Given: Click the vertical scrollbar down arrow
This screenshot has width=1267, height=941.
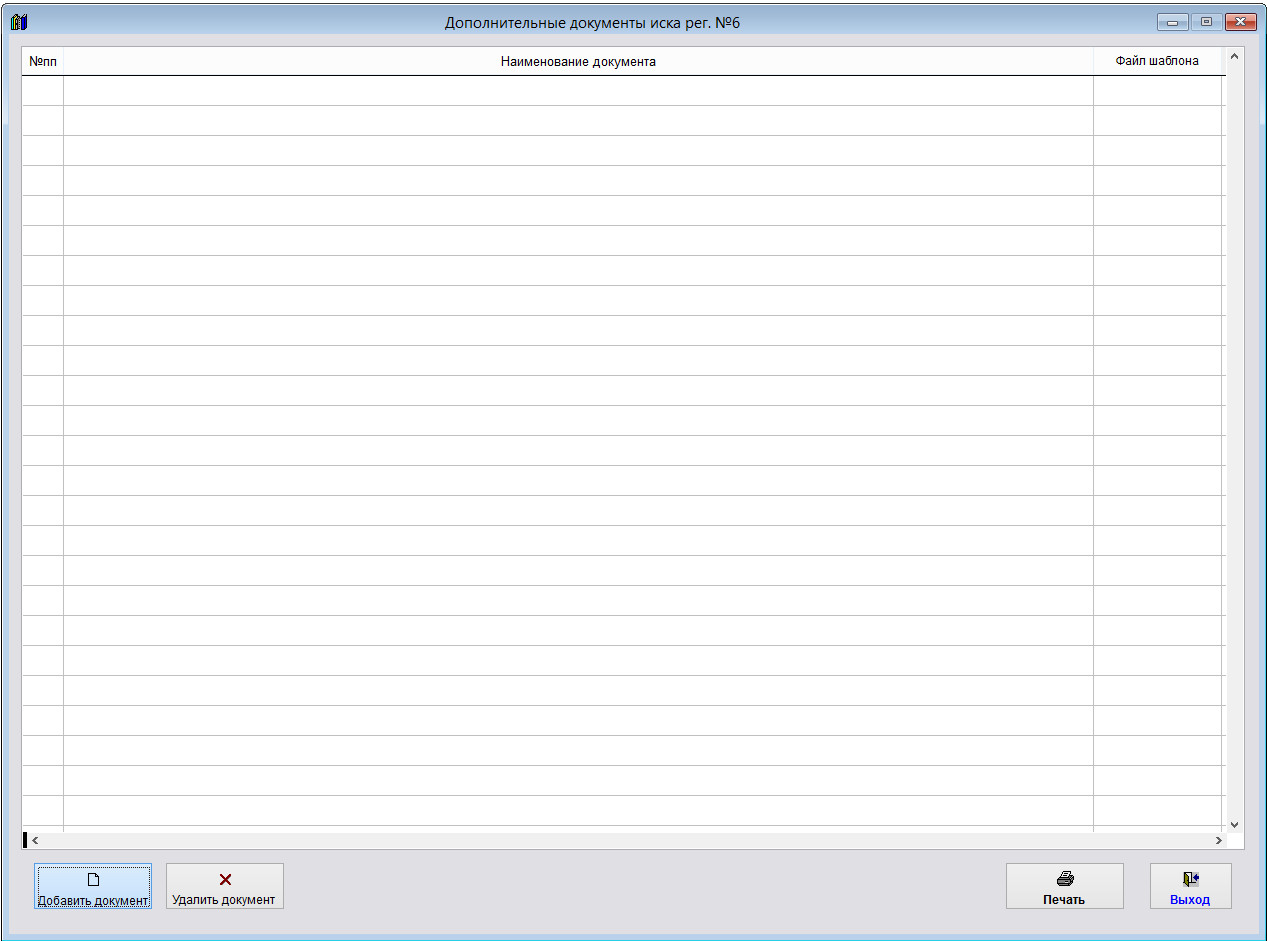Looking at the screenshot, I should (1234, 824).
